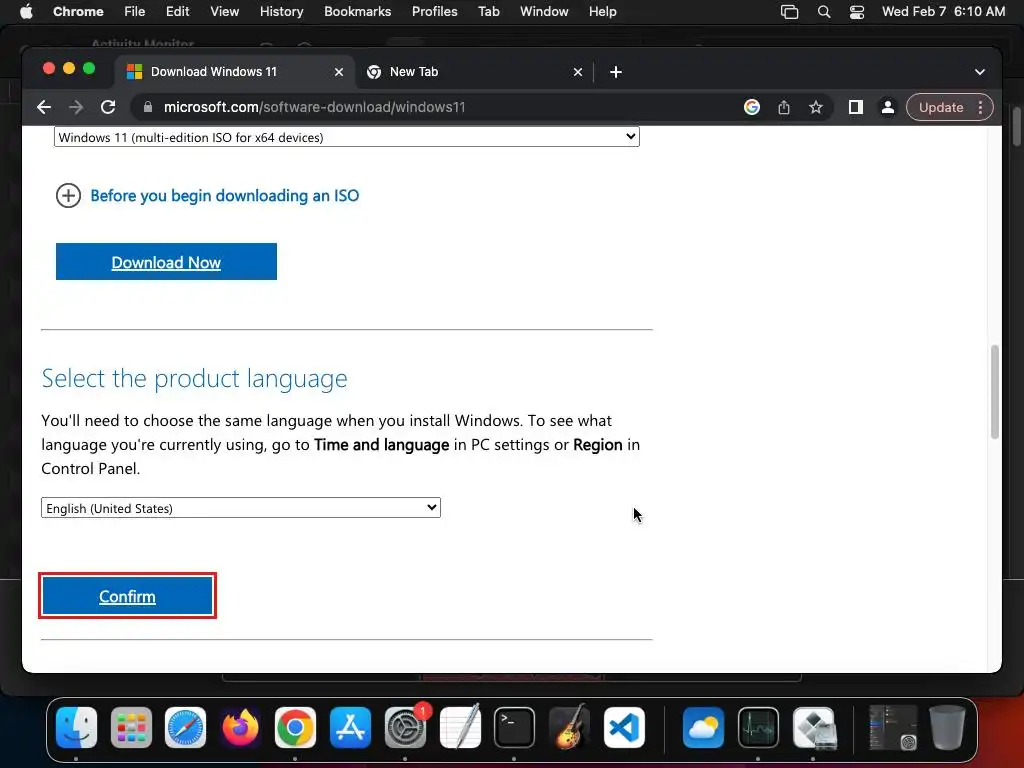Open the Trash in the Dock

948,728
